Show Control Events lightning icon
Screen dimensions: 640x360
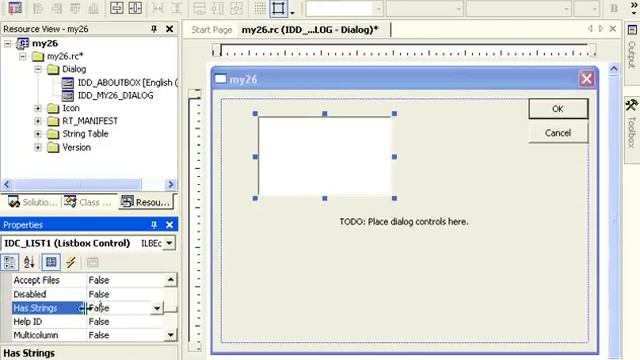(x=71, y=262)
